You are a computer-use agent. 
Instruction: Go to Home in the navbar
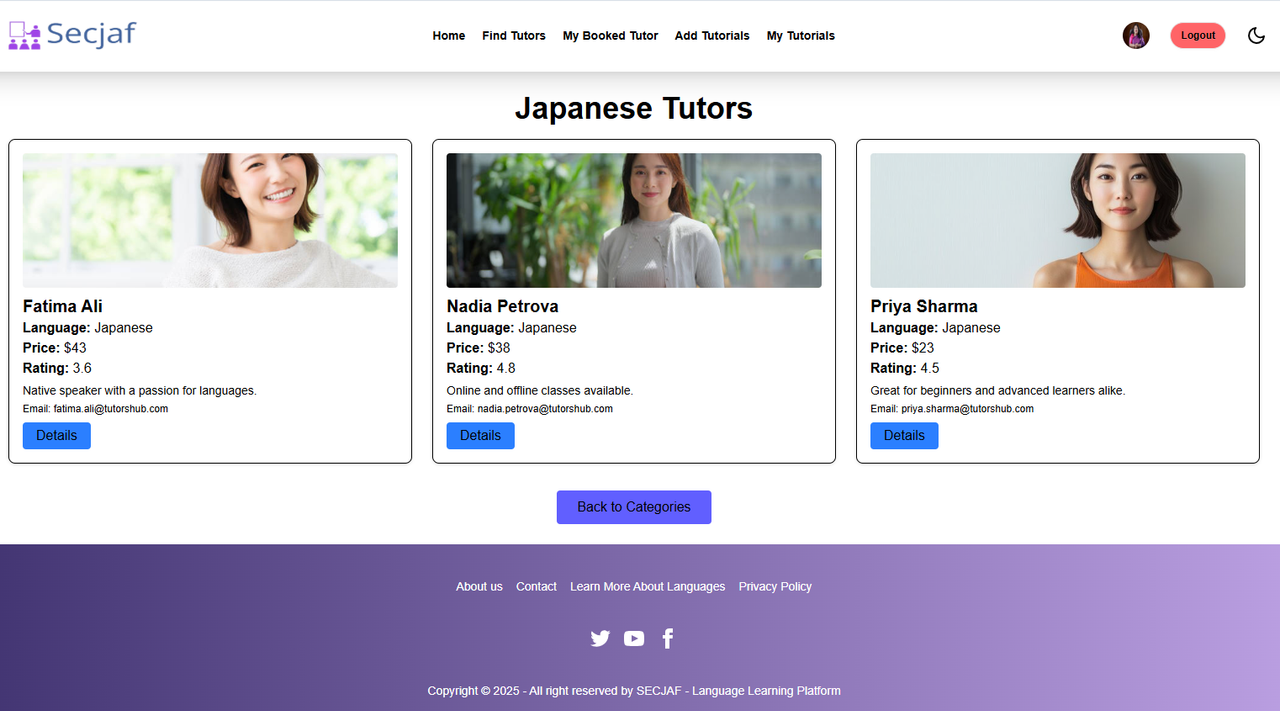coord(449,36)
